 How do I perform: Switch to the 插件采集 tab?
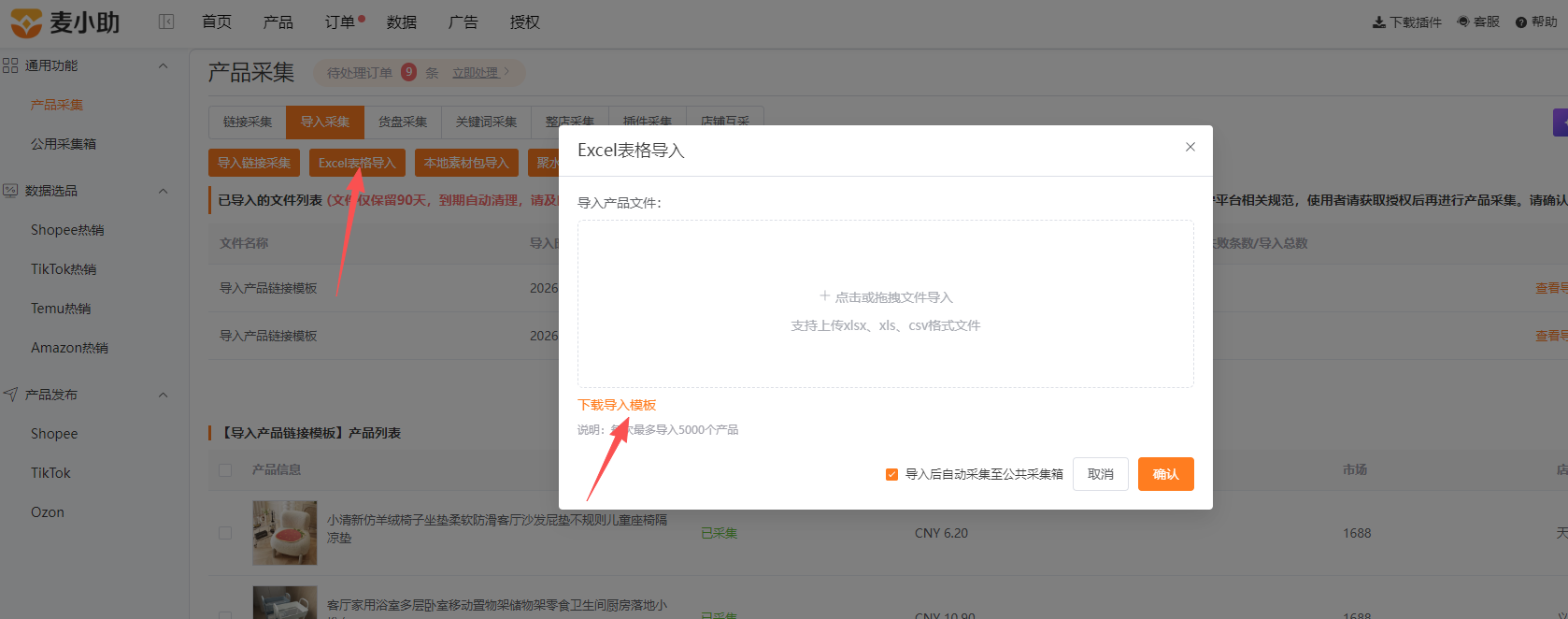pyautogui.click(x=648, y=122)
